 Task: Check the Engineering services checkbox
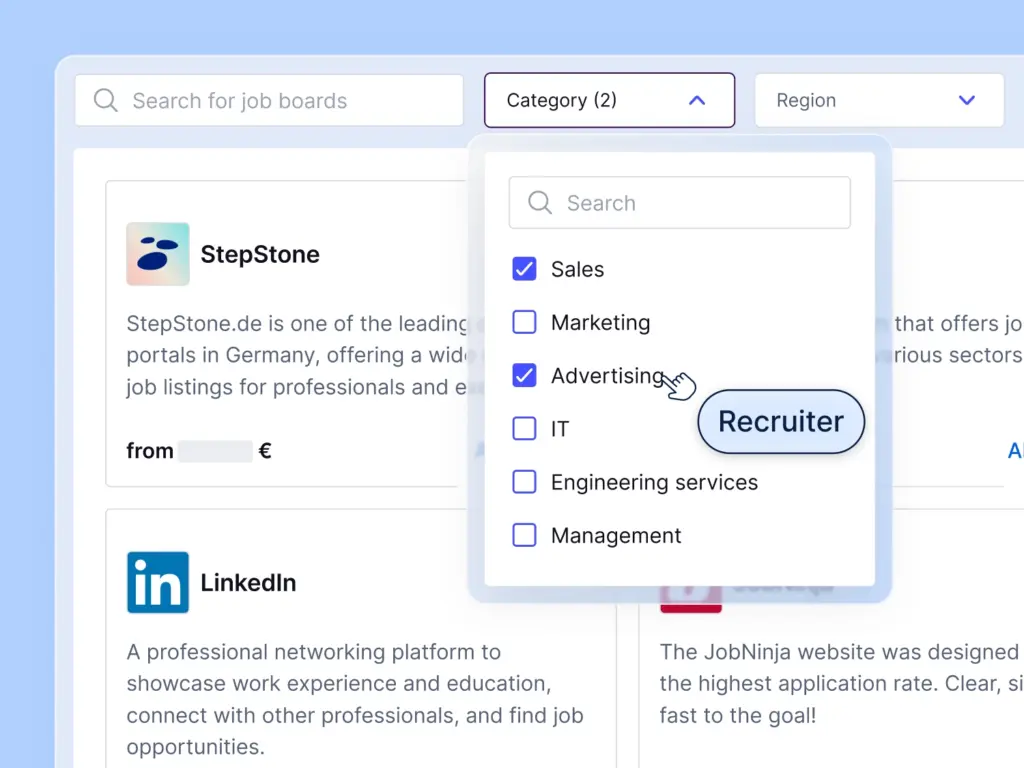[x=524, y=482]
